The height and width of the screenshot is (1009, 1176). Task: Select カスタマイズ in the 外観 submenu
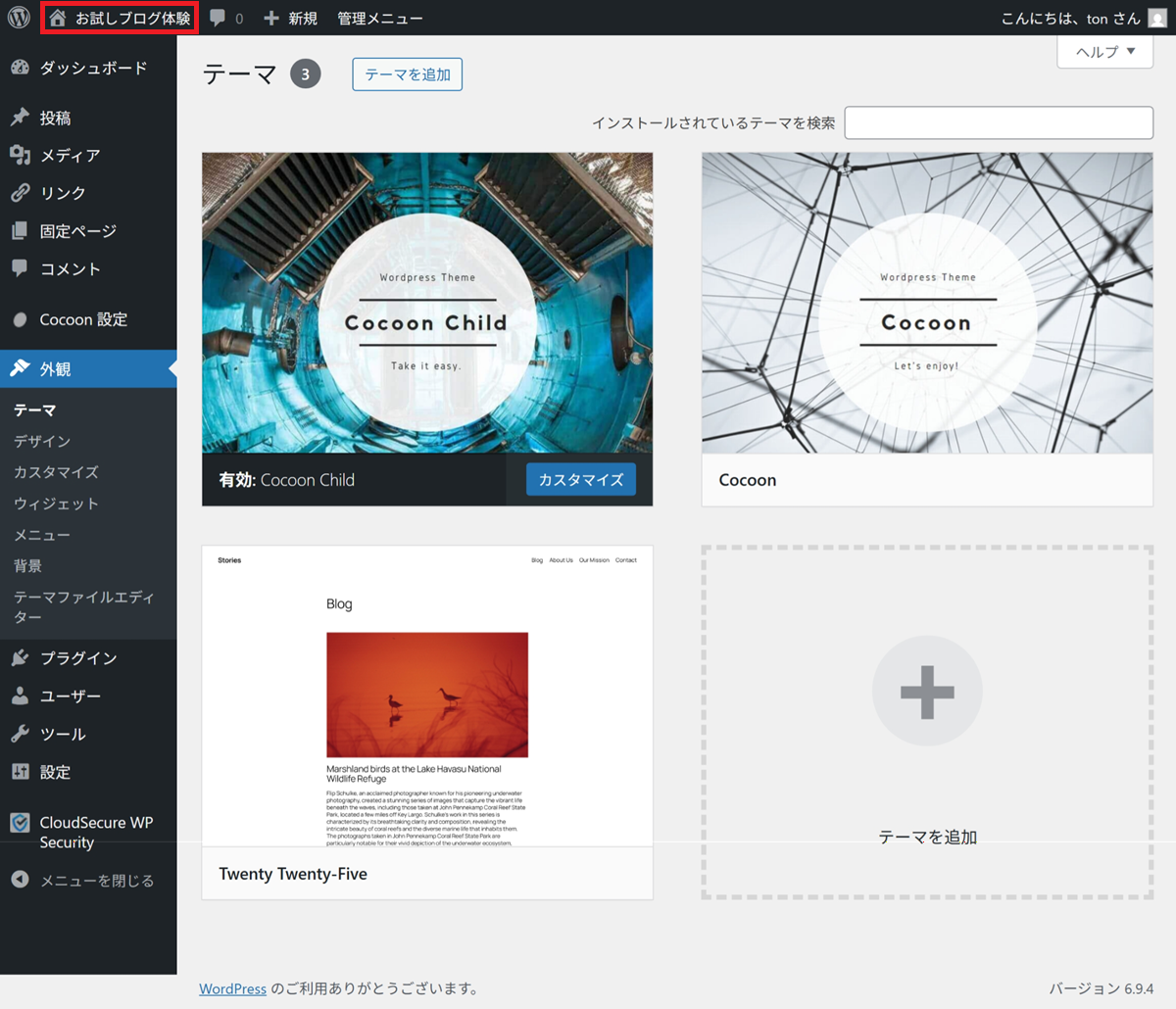coord(56,472)
